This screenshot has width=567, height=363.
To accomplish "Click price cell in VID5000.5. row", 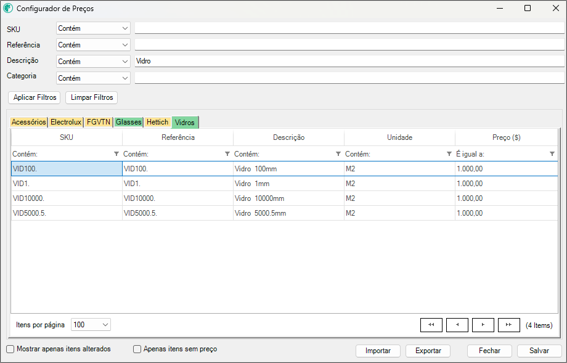I will click(506, 213).
